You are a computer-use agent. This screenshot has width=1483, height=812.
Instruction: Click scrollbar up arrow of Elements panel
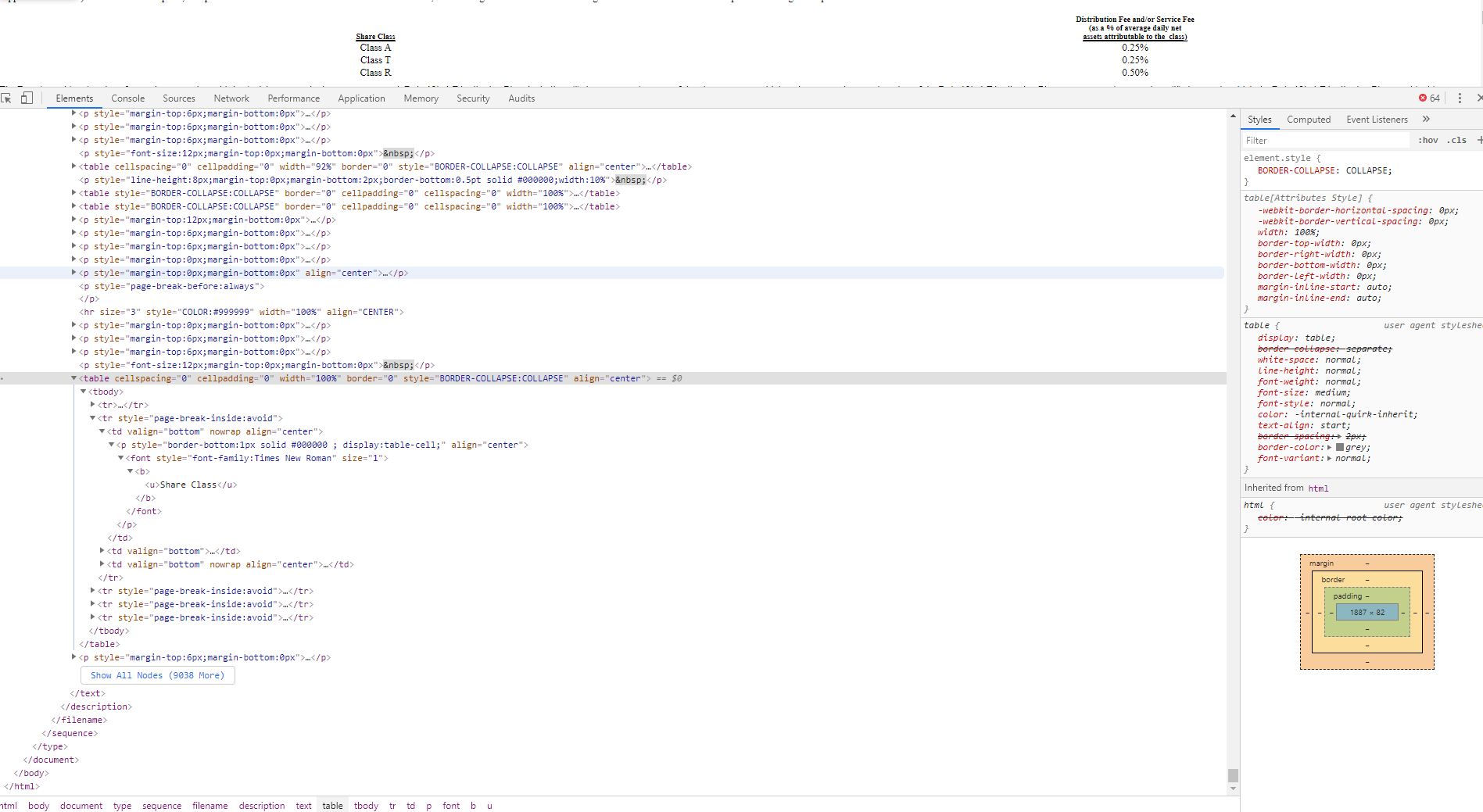(x=1233, y=116)
